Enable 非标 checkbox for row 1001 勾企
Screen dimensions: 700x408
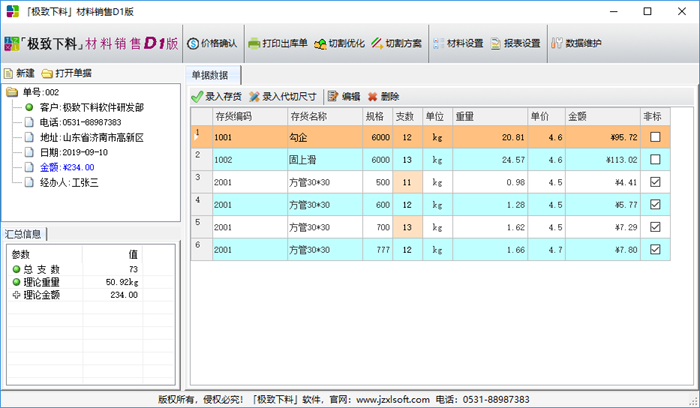coord(655,137)
